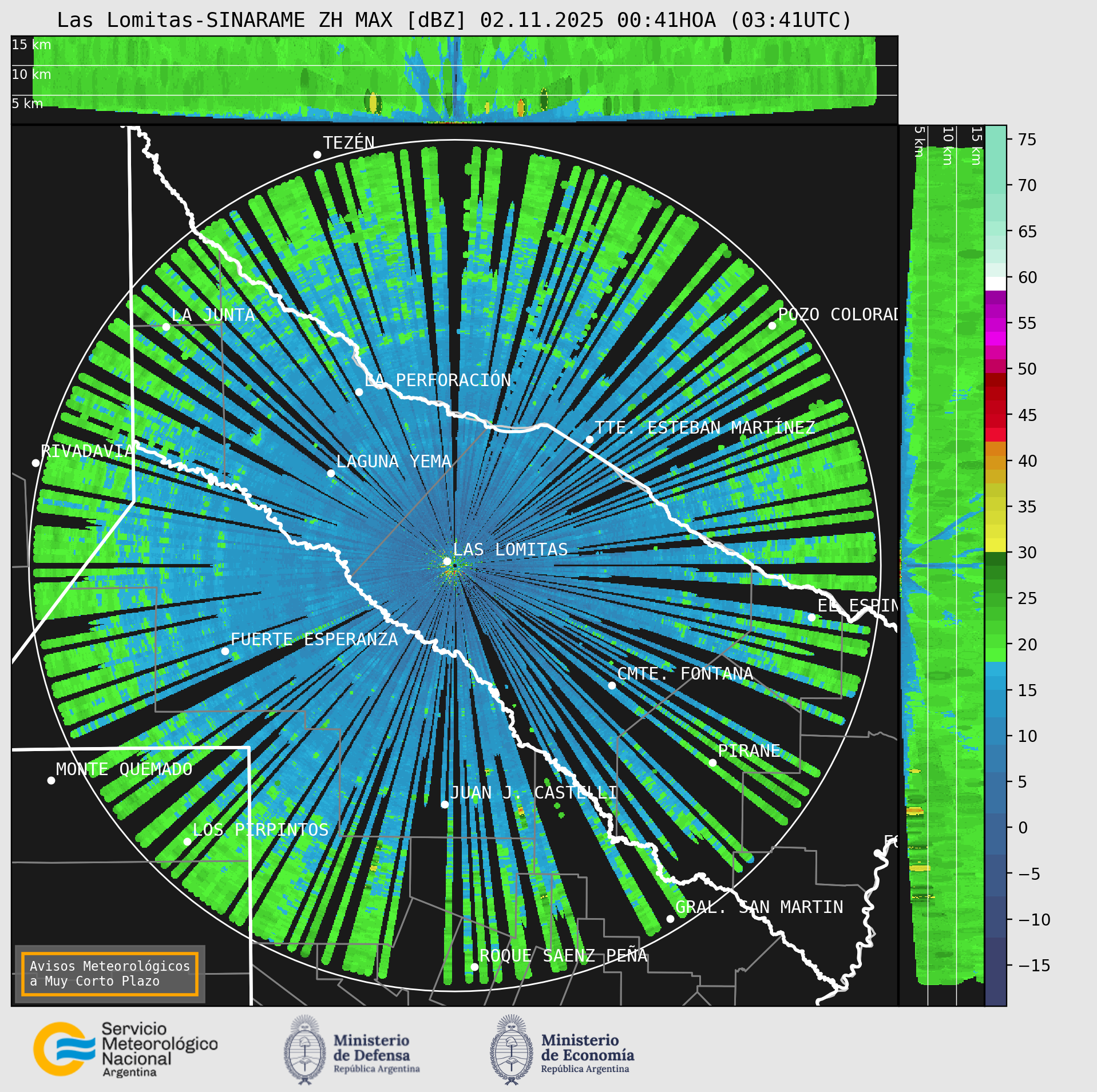Click the Rivadavia city marker dot
Viewport: 1097px width, 1092px height.
pos(35,463)
